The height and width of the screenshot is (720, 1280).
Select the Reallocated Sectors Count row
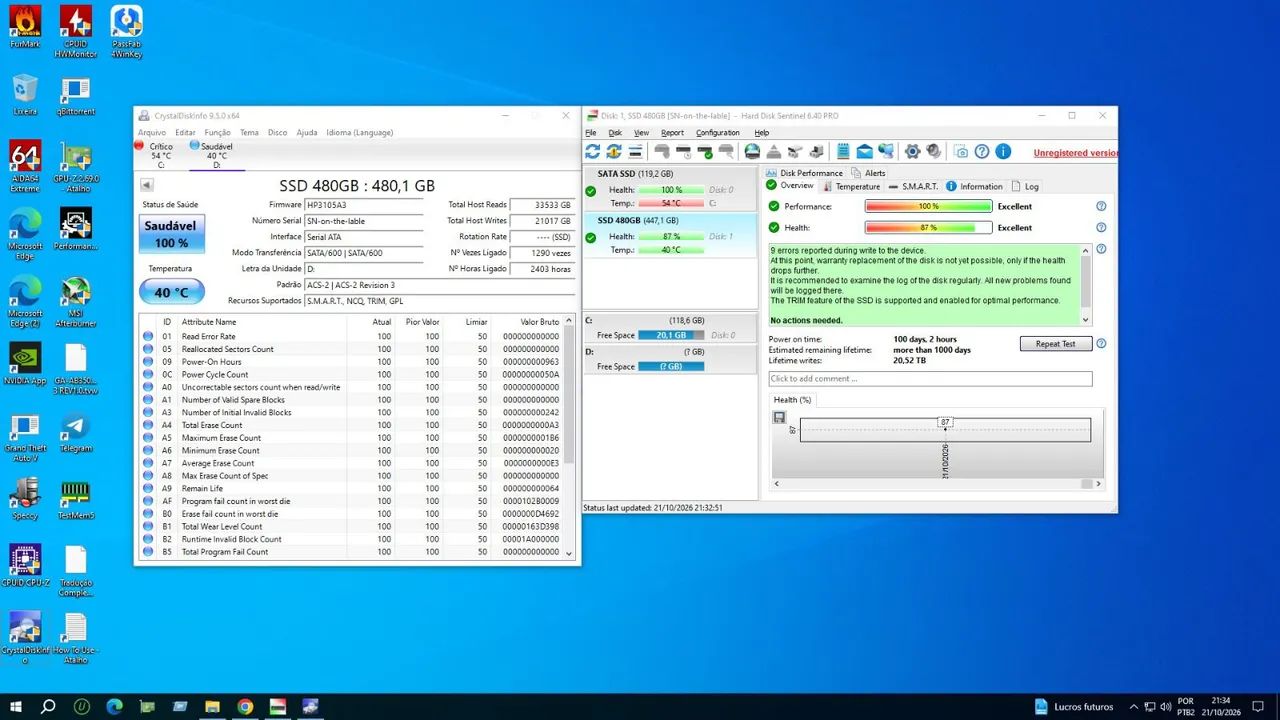[352, 349]
